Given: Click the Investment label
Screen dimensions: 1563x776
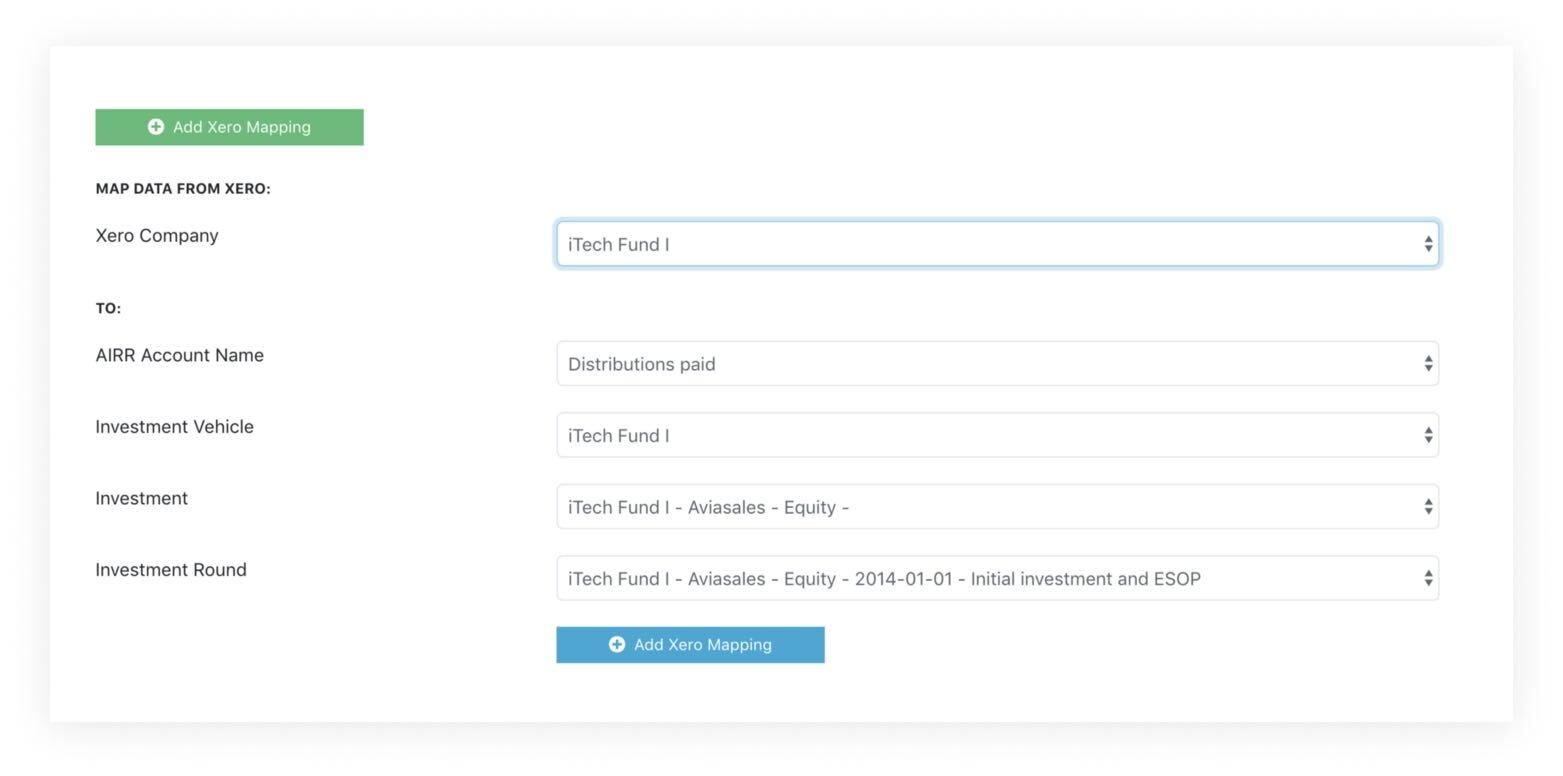Looking at the screenshot, I should point(142,498).
